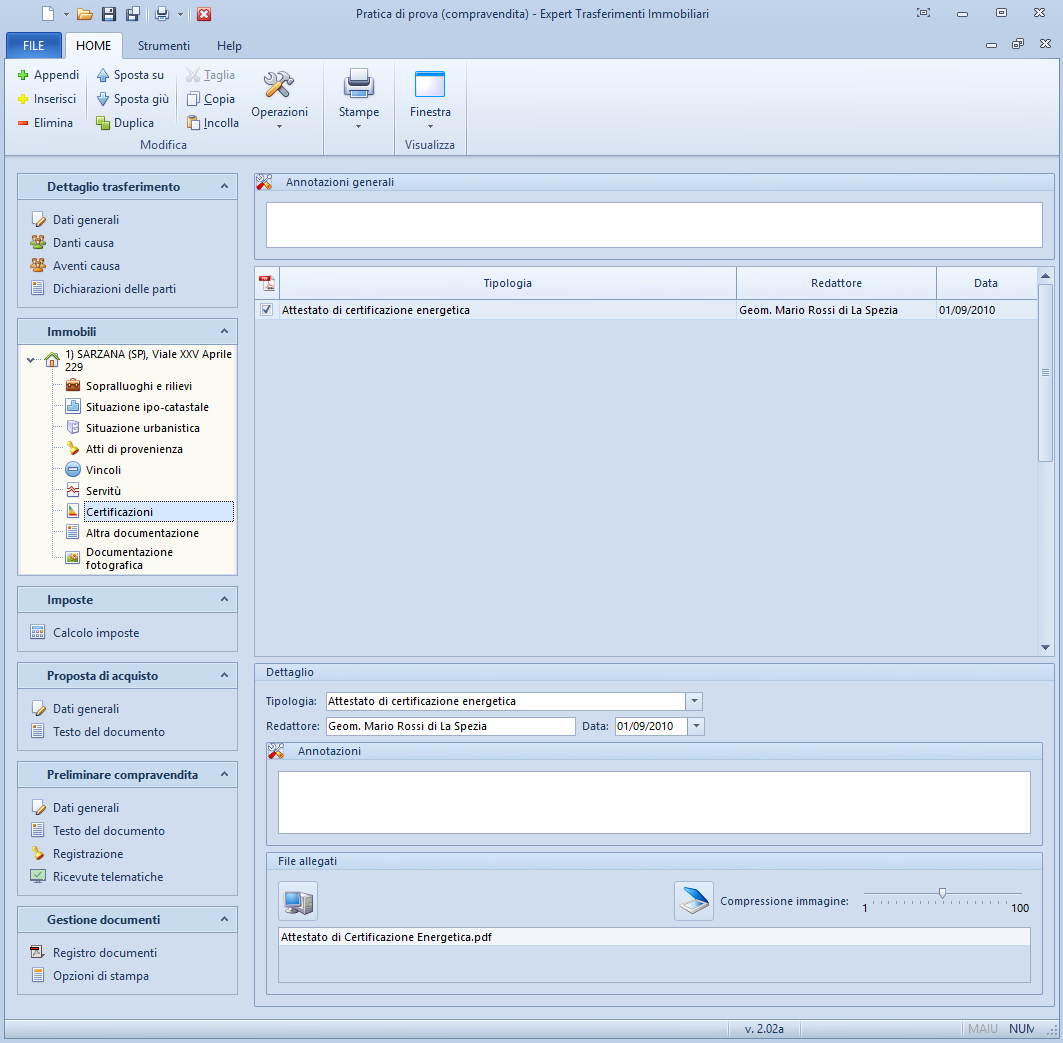The height and width of the screenshot is (1043, 1063).
Task: Click the scanner icon in File allegati
Action: click(x=693, y=901)
